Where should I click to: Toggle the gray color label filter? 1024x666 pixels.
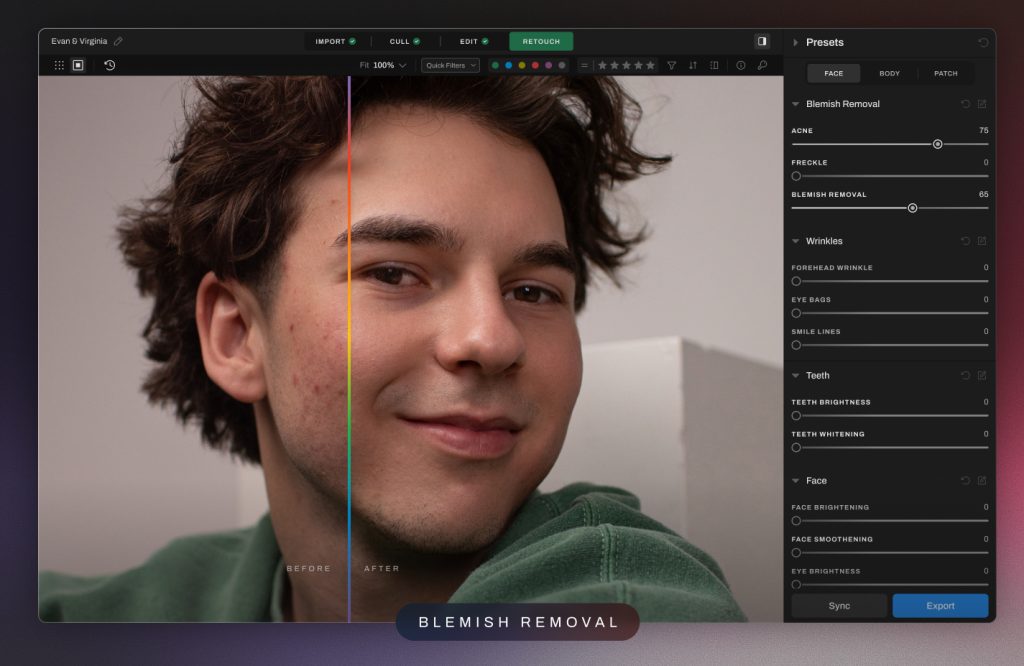click(562, 65)
